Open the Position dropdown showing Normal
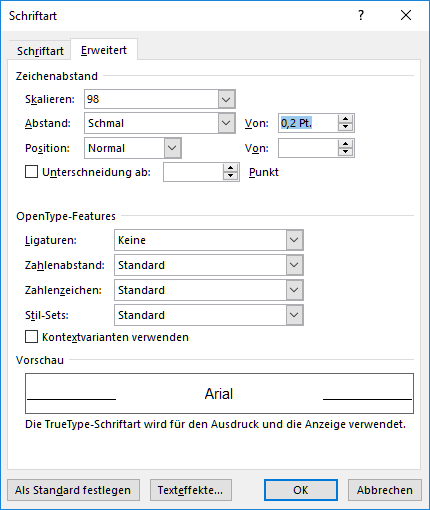This screenshot has width=430, height=510. [x=172, y=148]
